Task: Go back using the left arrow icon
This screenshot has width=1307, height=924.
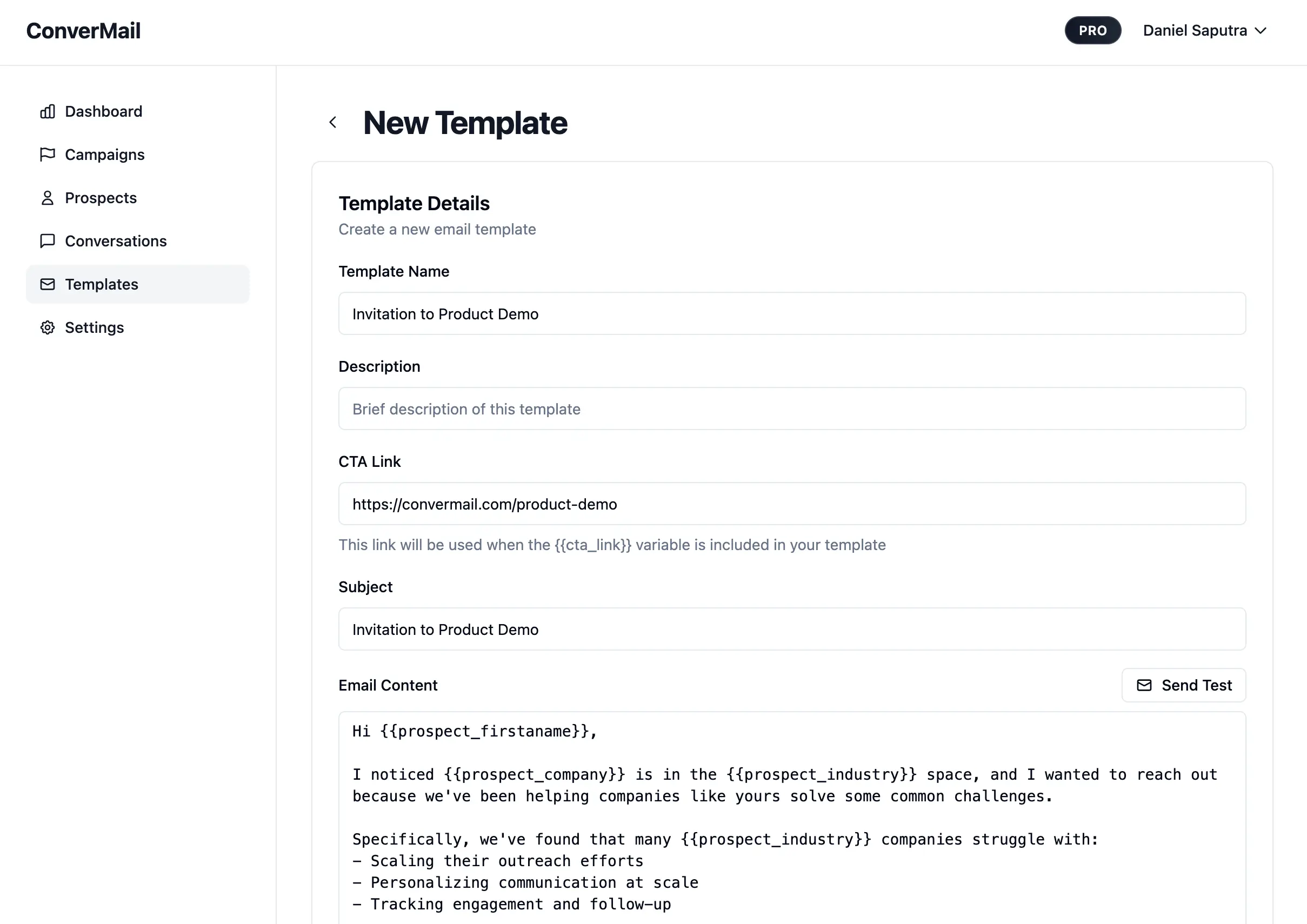Action: pos(333,122)
